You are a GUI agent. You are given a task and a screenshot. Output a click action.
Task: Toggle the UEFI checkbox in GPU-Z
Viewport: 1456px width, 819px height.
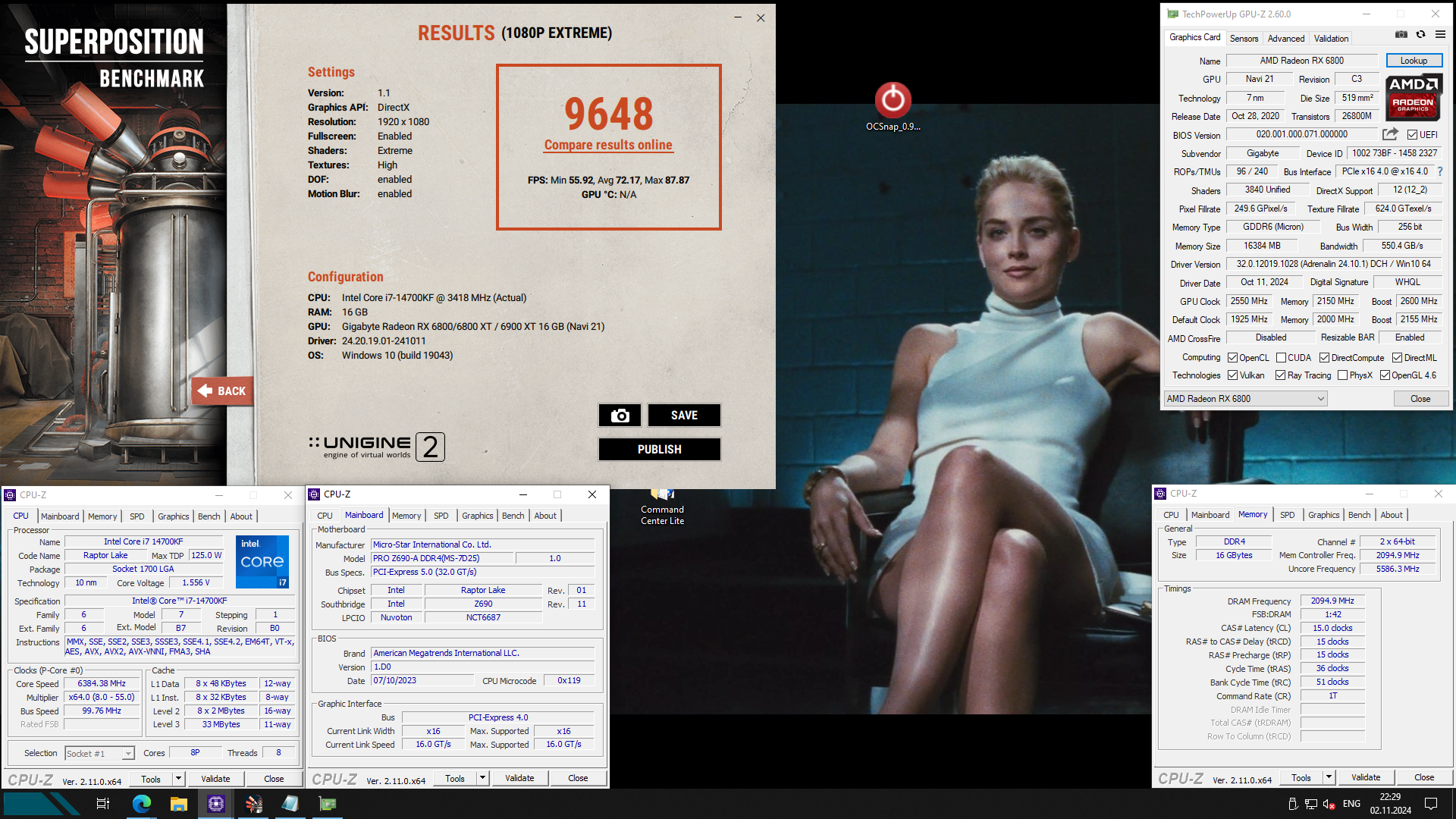point(1412,135)
